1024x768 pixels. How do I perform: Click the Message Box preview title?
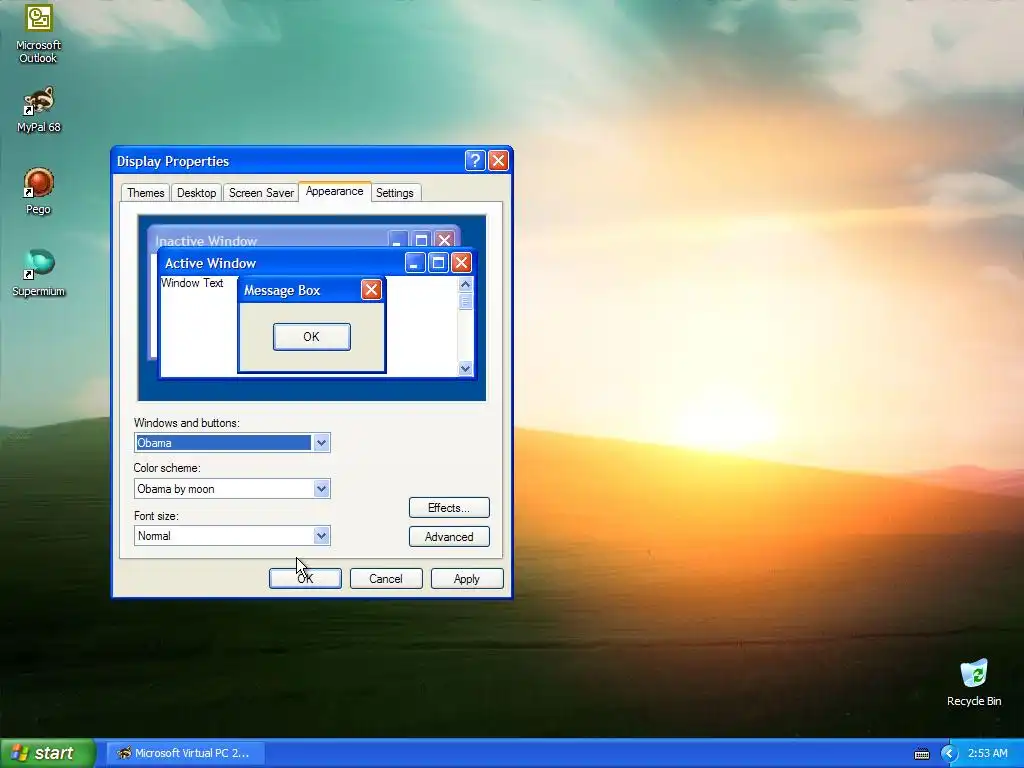282,291
